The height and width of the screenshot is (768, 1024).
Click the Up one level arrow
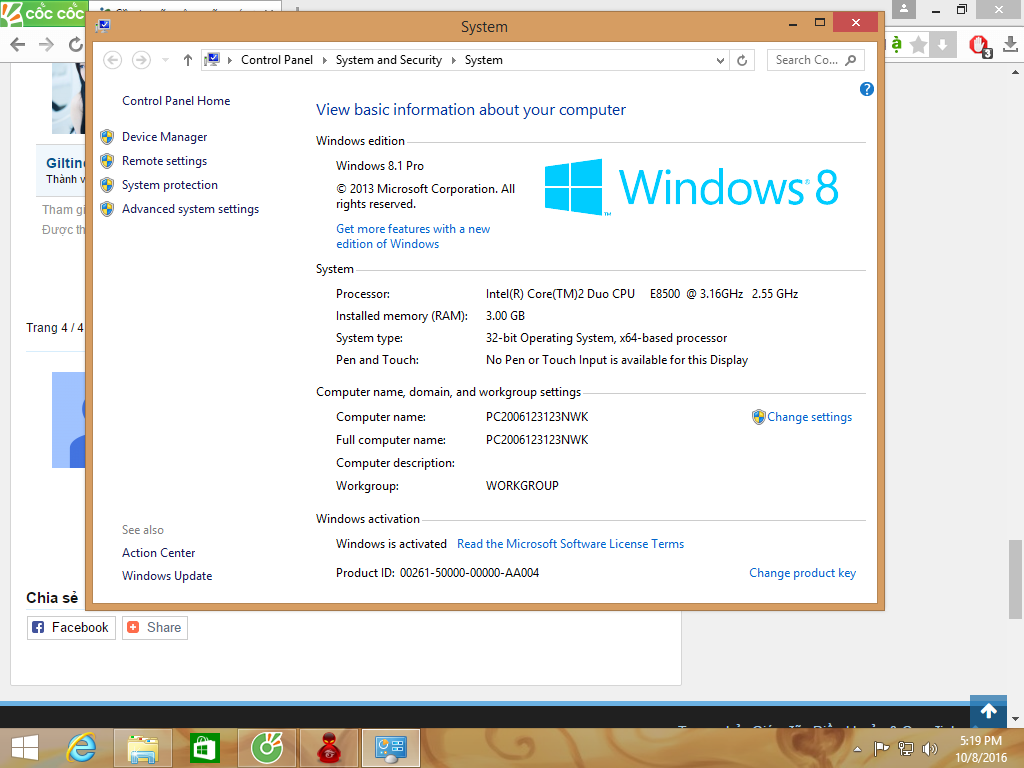[x=187, y=60]
